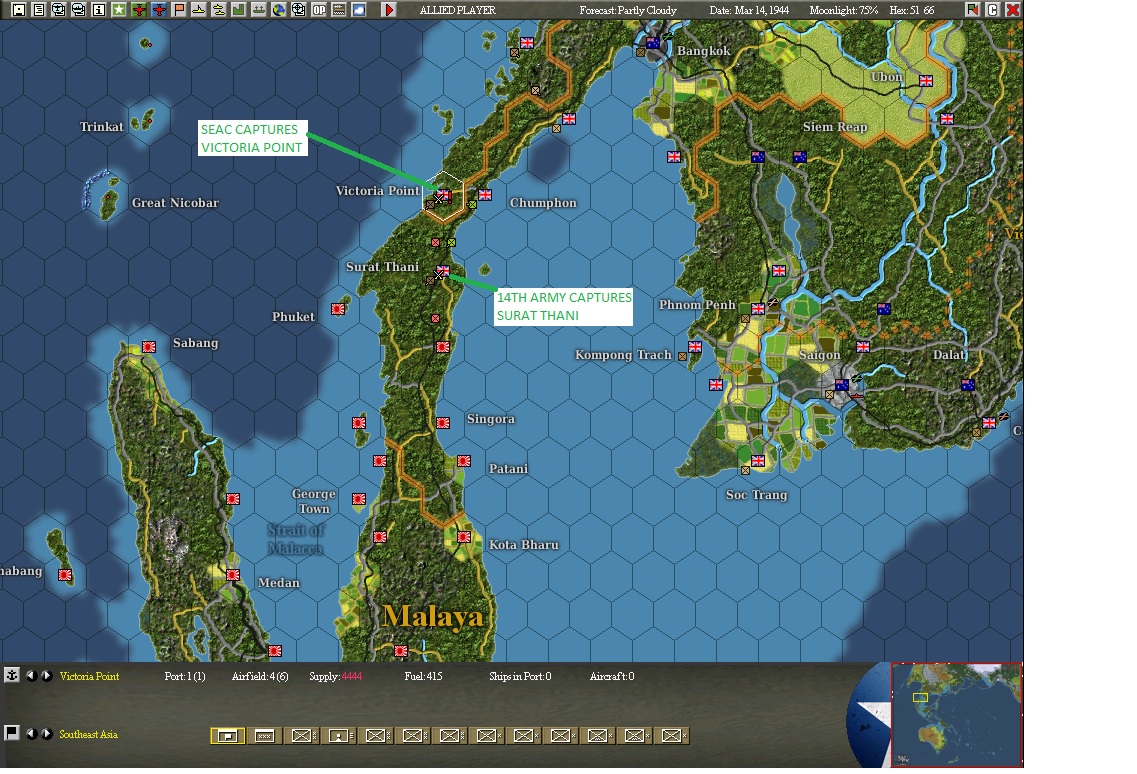Click the 'Ships in Port: 0' text
Viewport: 1137px width, 774px height.
520,676
